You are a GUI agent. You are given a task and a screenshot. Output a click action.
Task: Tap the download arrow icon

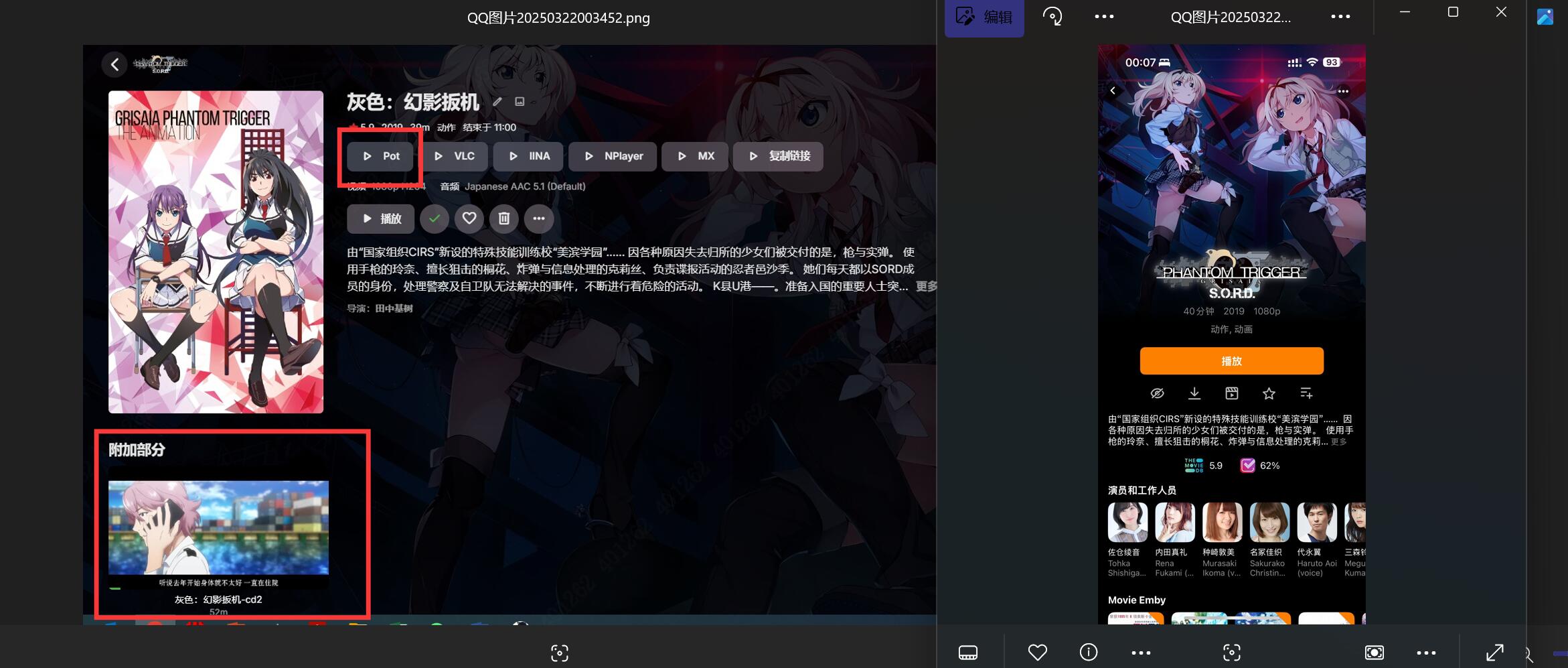coord(1194,393)
